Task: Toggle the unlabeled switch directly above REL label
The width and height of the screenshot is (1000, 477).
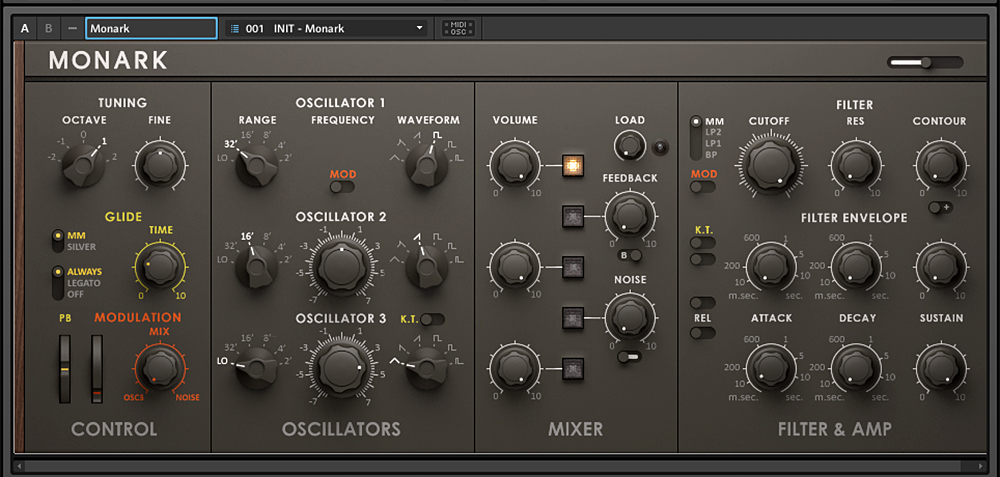Action: click(702, 302)
